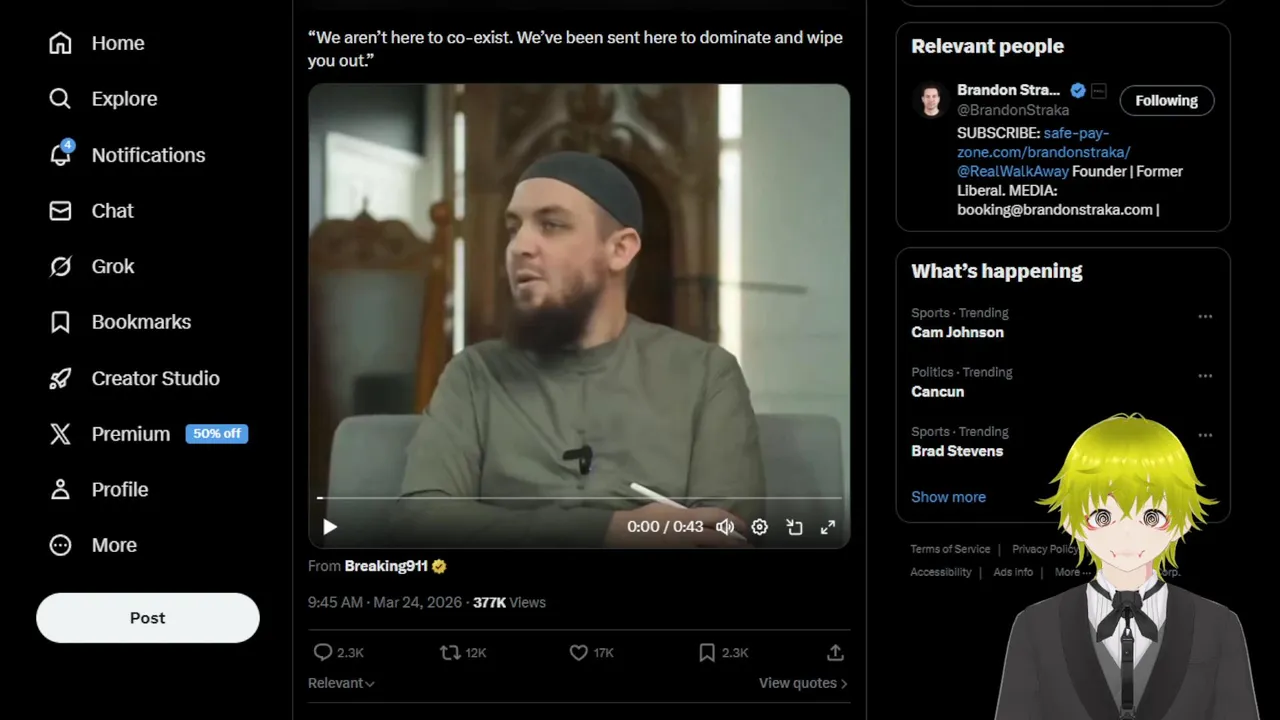Click Show more trends link

[948, 497]
